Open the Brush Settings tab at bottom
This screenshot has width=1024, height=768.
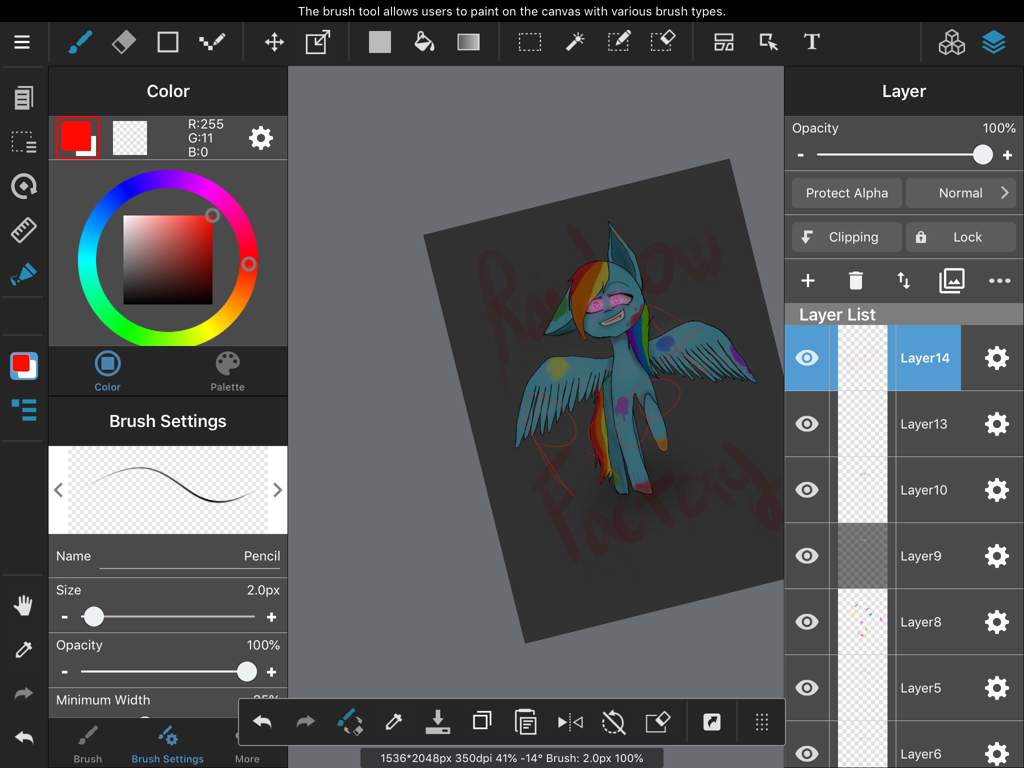pos(167,744)
